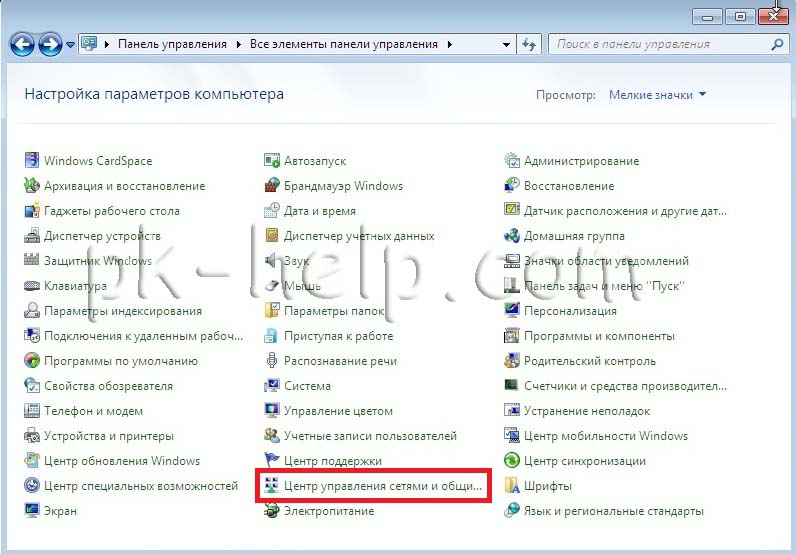The image size is (796, 554).
Task: Click the Звук speaker icon
Action: click(x=272, y=260)
